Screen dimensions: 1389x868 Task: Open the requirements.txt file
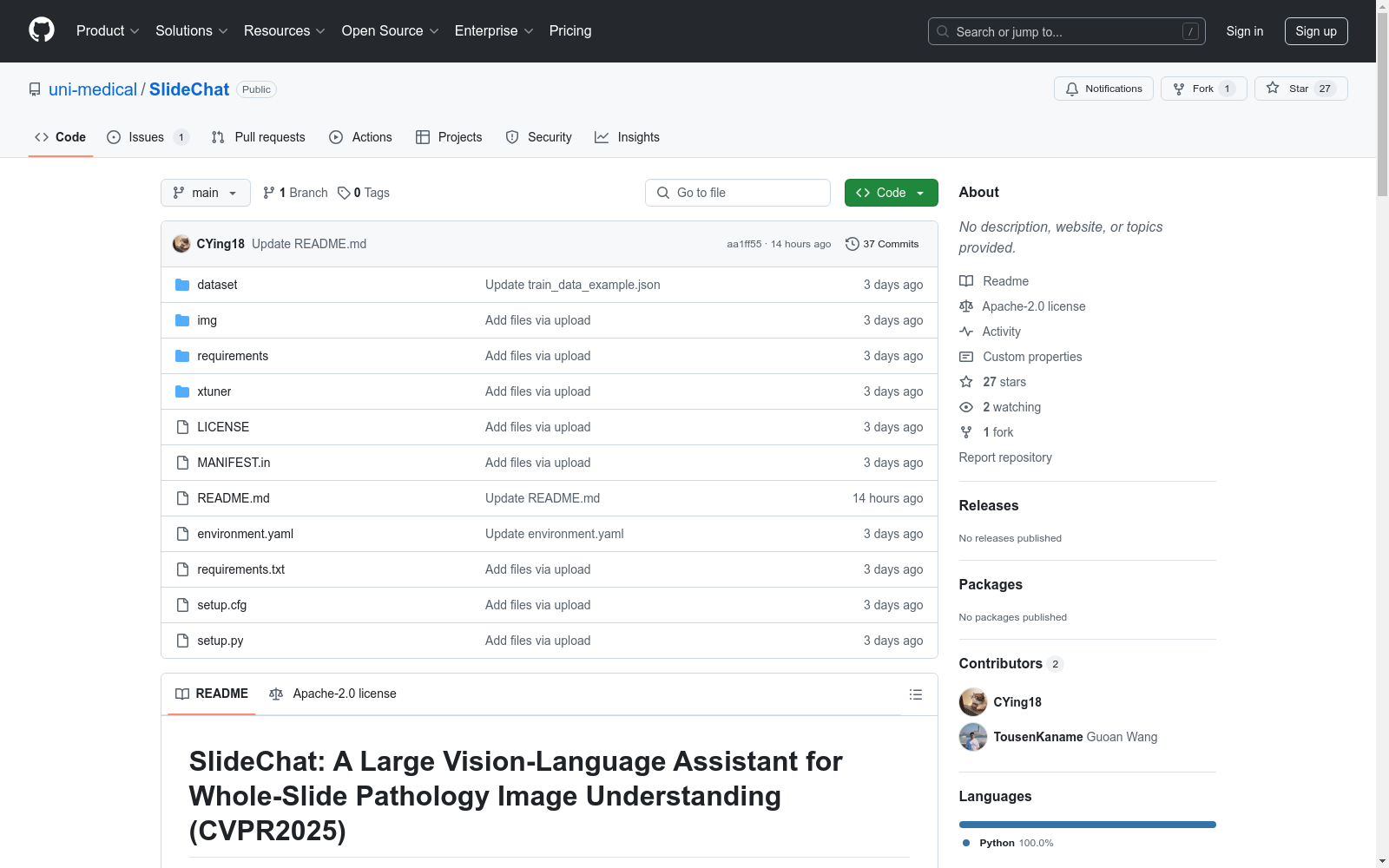click(240, 569)
